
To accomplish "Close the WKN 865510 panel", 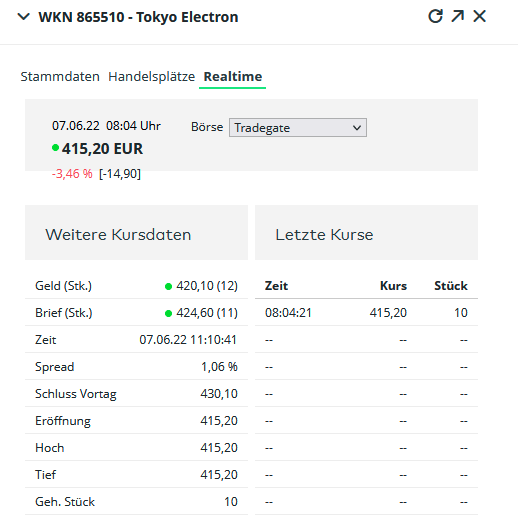I will (480, 16).
